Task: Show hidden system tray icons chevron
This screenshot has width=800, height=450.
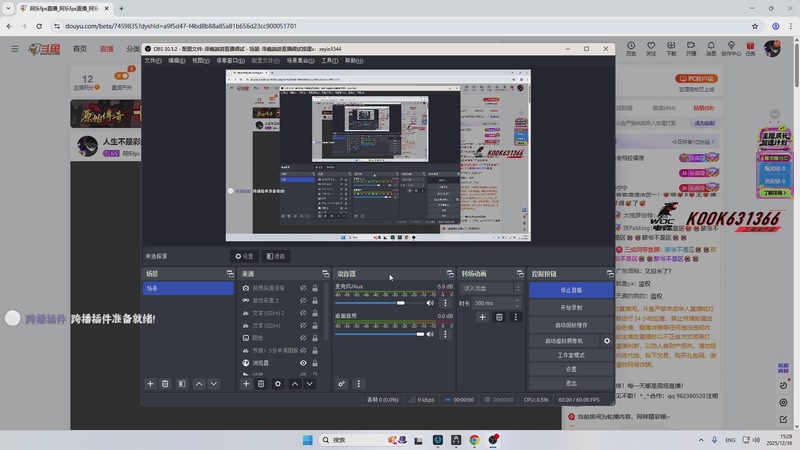Action: [701, 440]
